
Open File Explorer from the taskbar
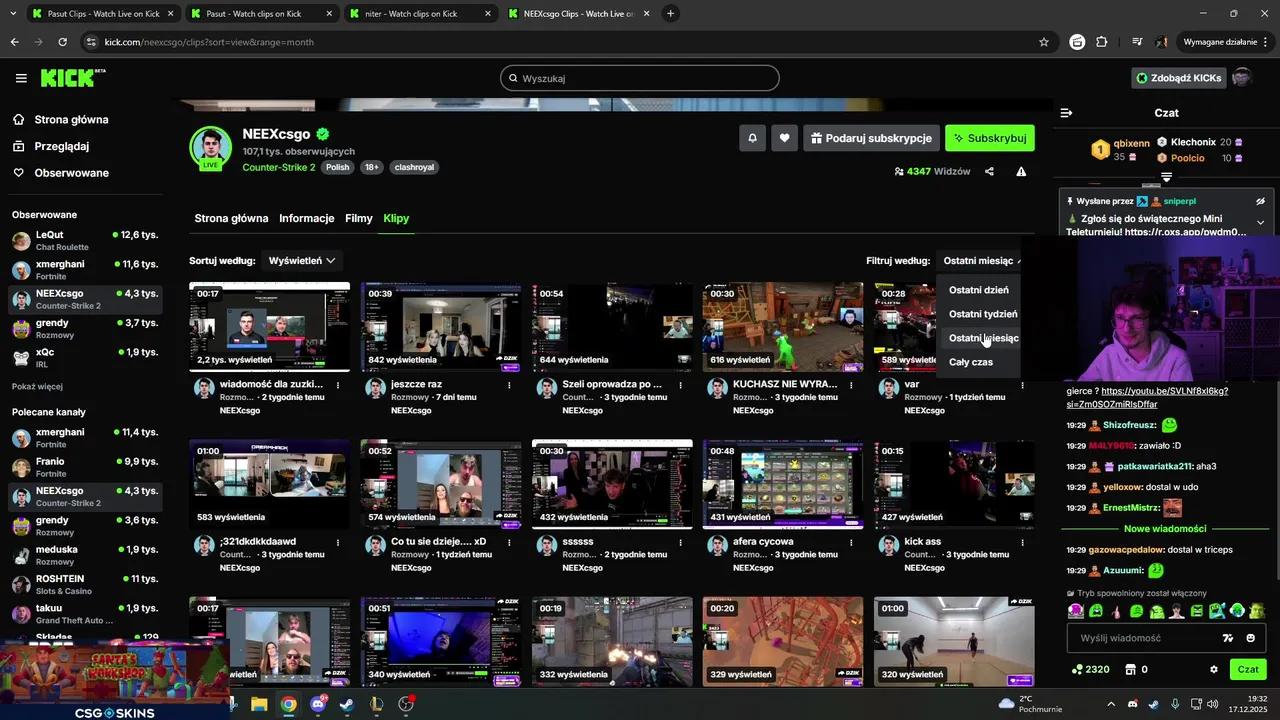click(x=259, y=704)
